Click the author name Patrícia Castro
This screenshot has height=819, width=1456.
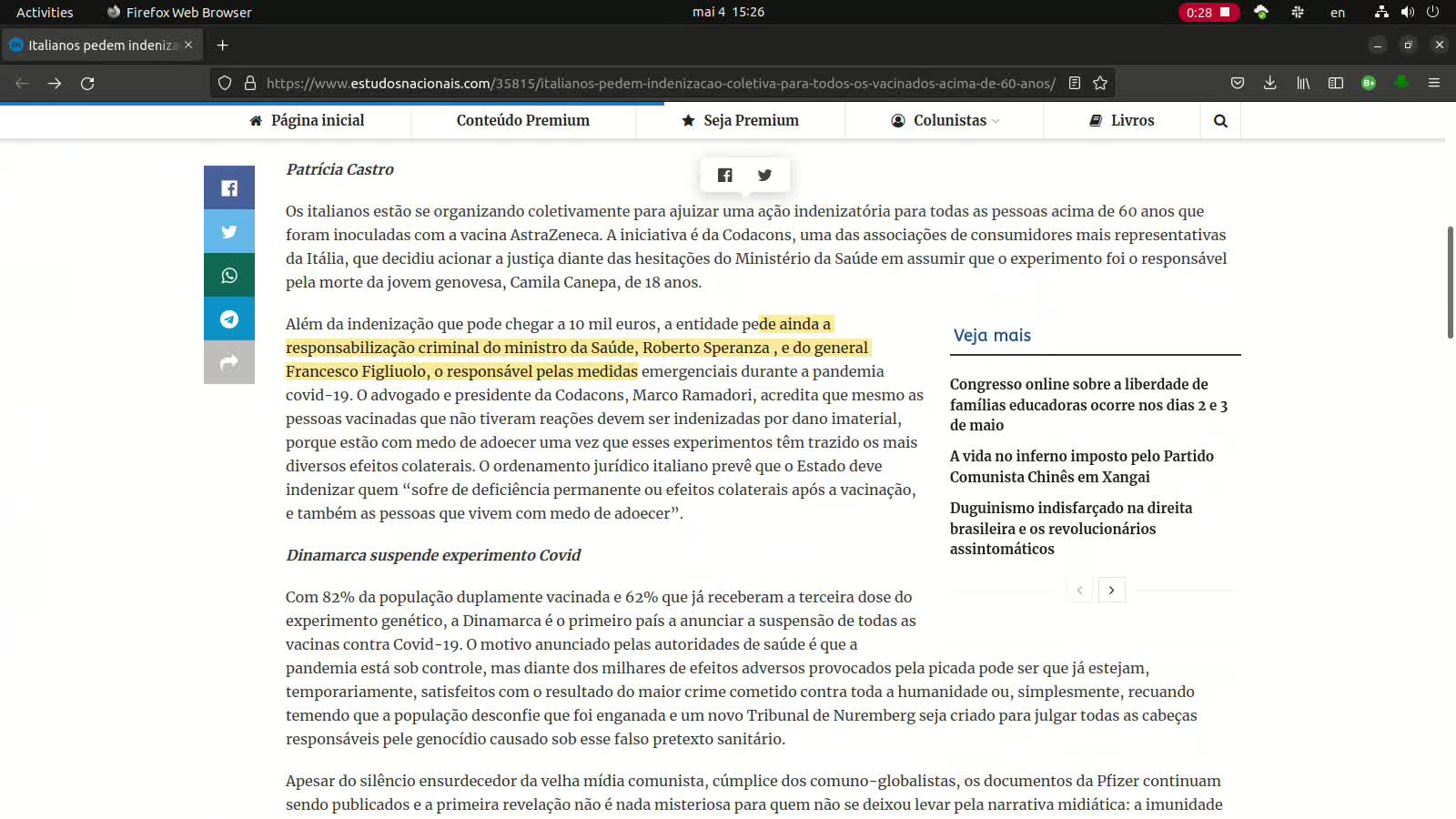pyautogui.click(x=339, y=169)
